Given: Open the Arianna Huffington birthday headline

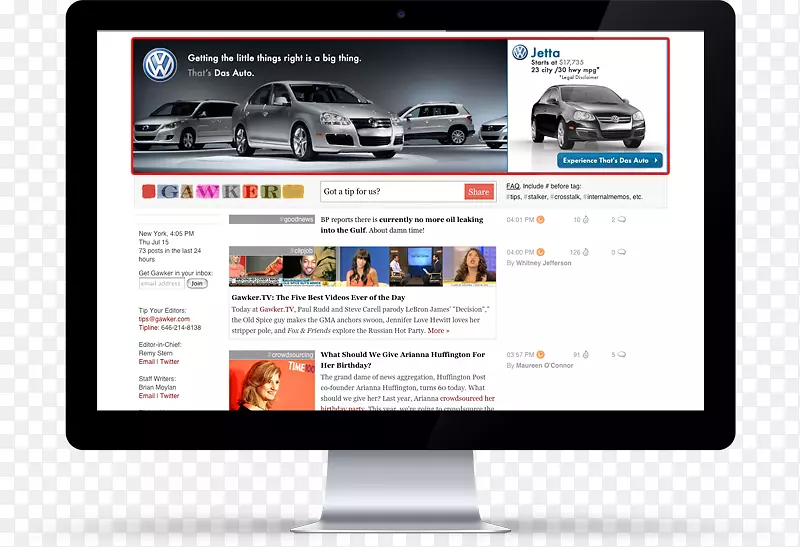Looking at the screenshot, I should tap(403, 360).
